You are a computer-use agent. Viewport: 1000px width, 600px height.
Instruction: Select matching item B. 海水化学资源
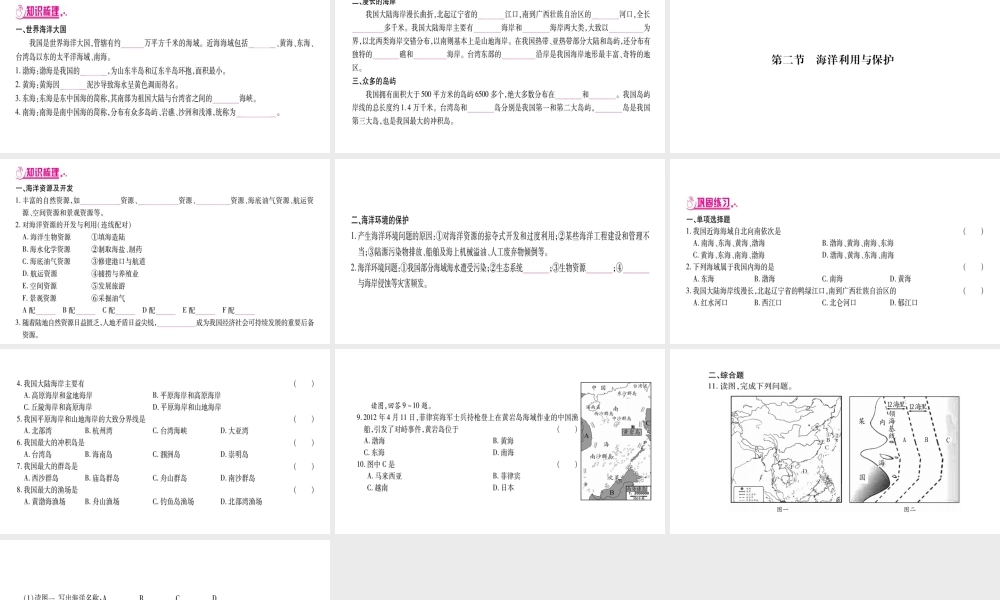(47, 249)
